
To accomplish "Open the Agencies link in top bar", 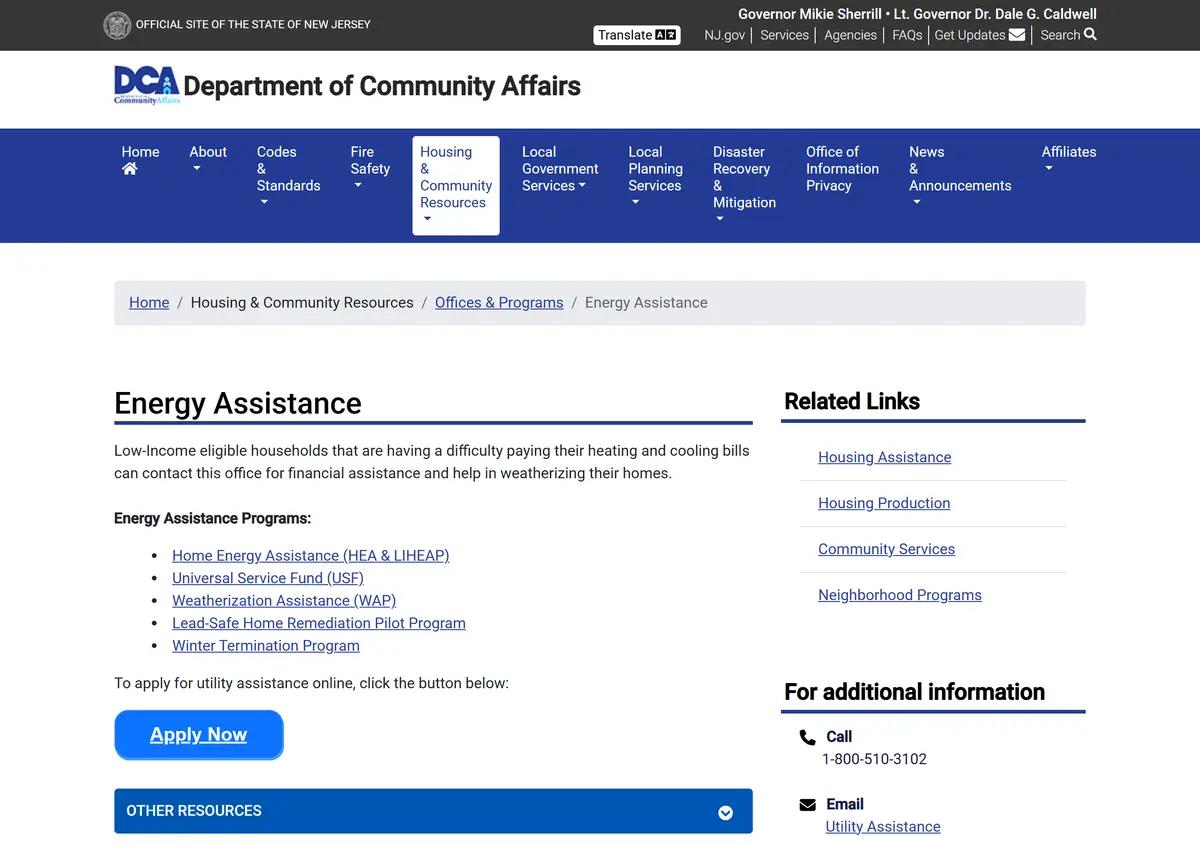I will (x=850, y=35).
